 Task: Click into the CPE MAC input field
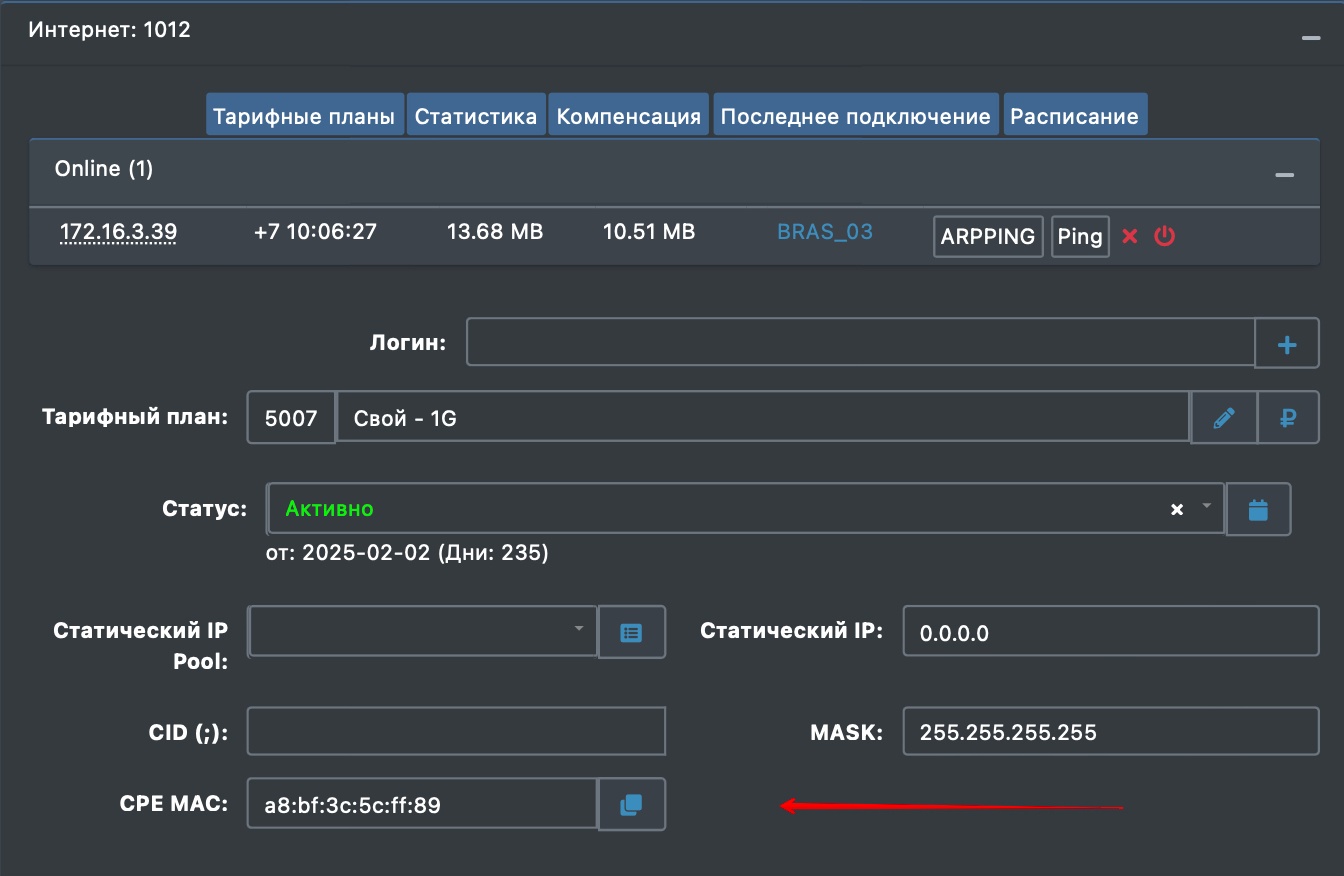pyautogui.click(x=422, y=804)
